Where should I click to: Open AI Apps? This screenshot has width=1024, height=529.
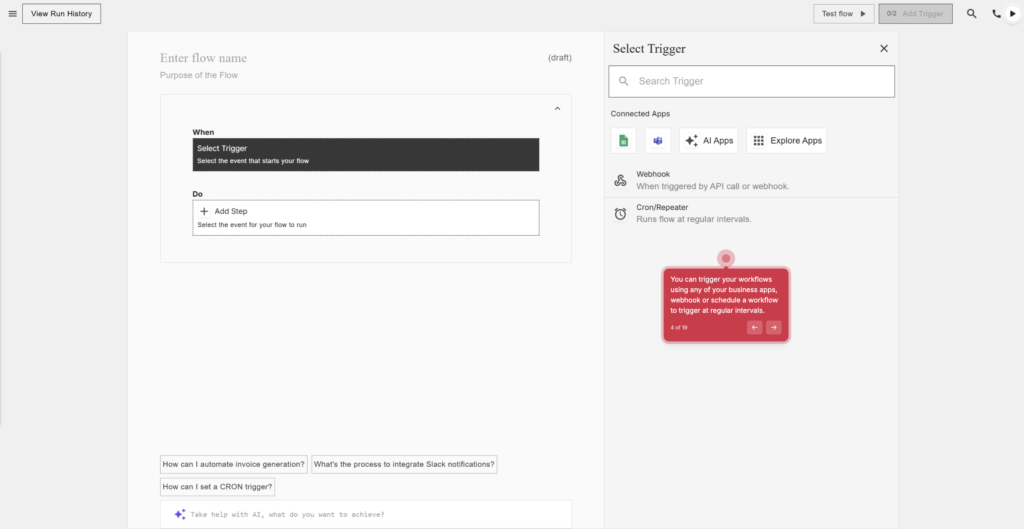[x=709, y=140]
